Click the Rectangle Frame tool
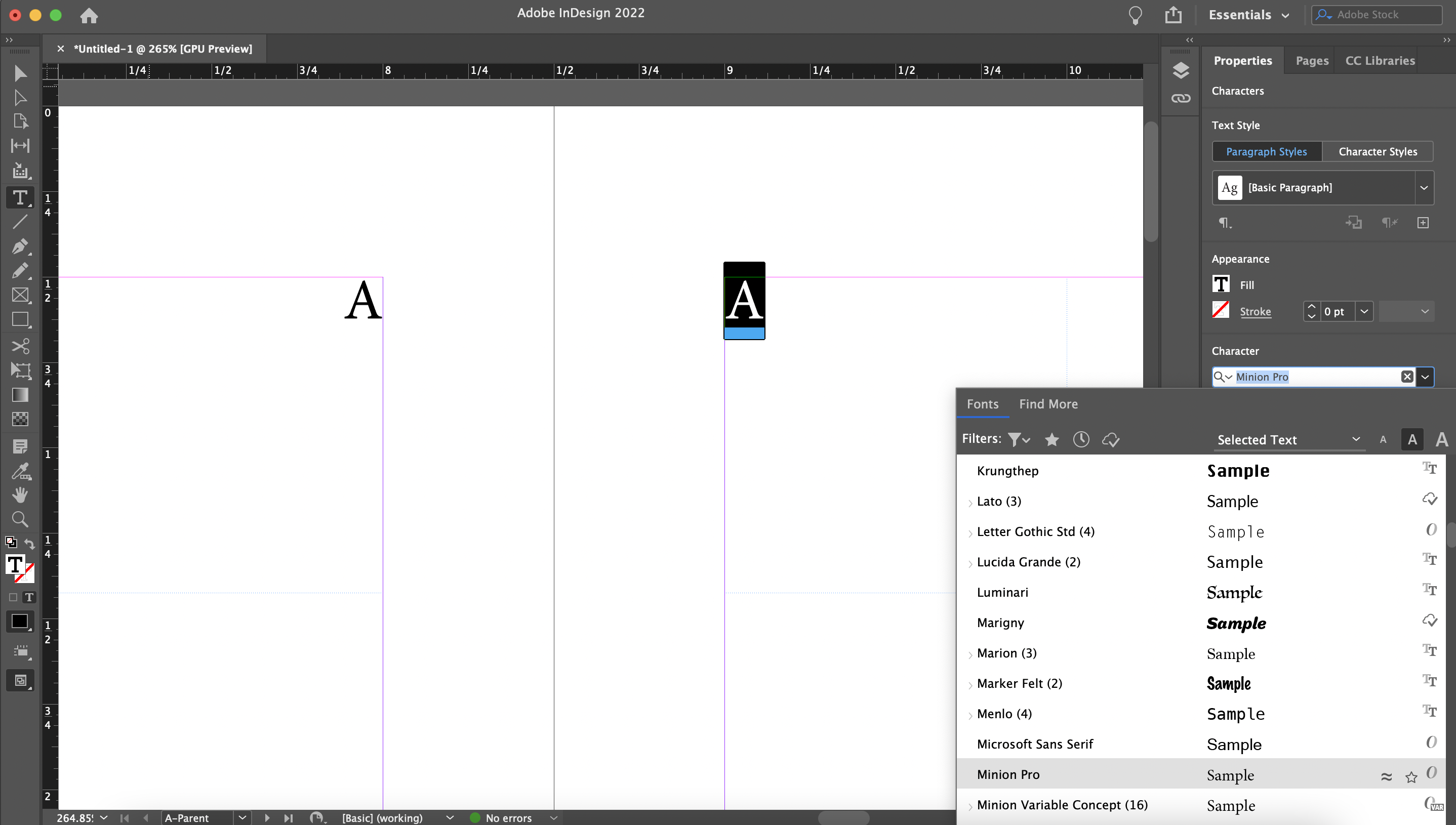 (20, 295)
